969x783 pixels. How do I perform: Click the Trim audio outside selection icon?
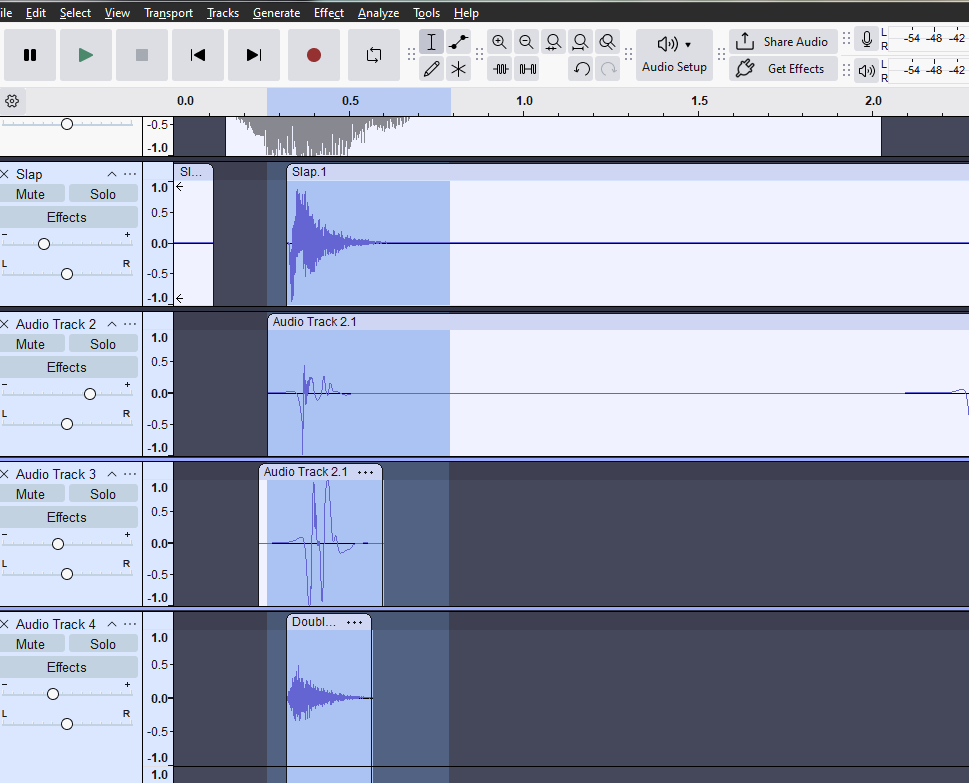(x=500, y=69)
